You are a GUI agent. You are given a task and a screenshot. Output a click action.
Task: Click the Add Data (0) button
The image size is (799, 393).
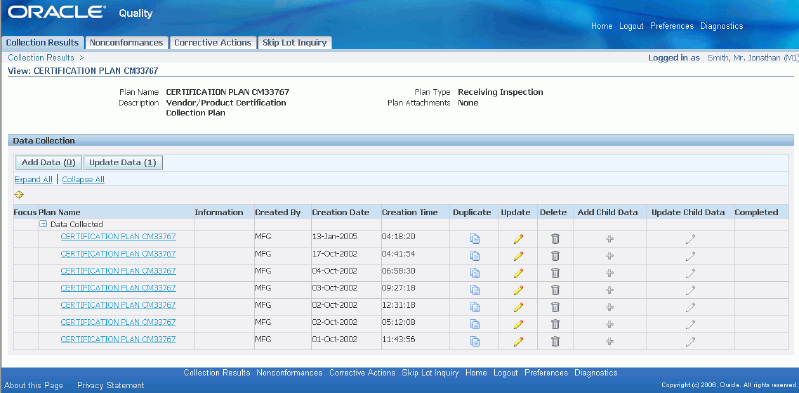pyautogui.click(x=48, y=163)
